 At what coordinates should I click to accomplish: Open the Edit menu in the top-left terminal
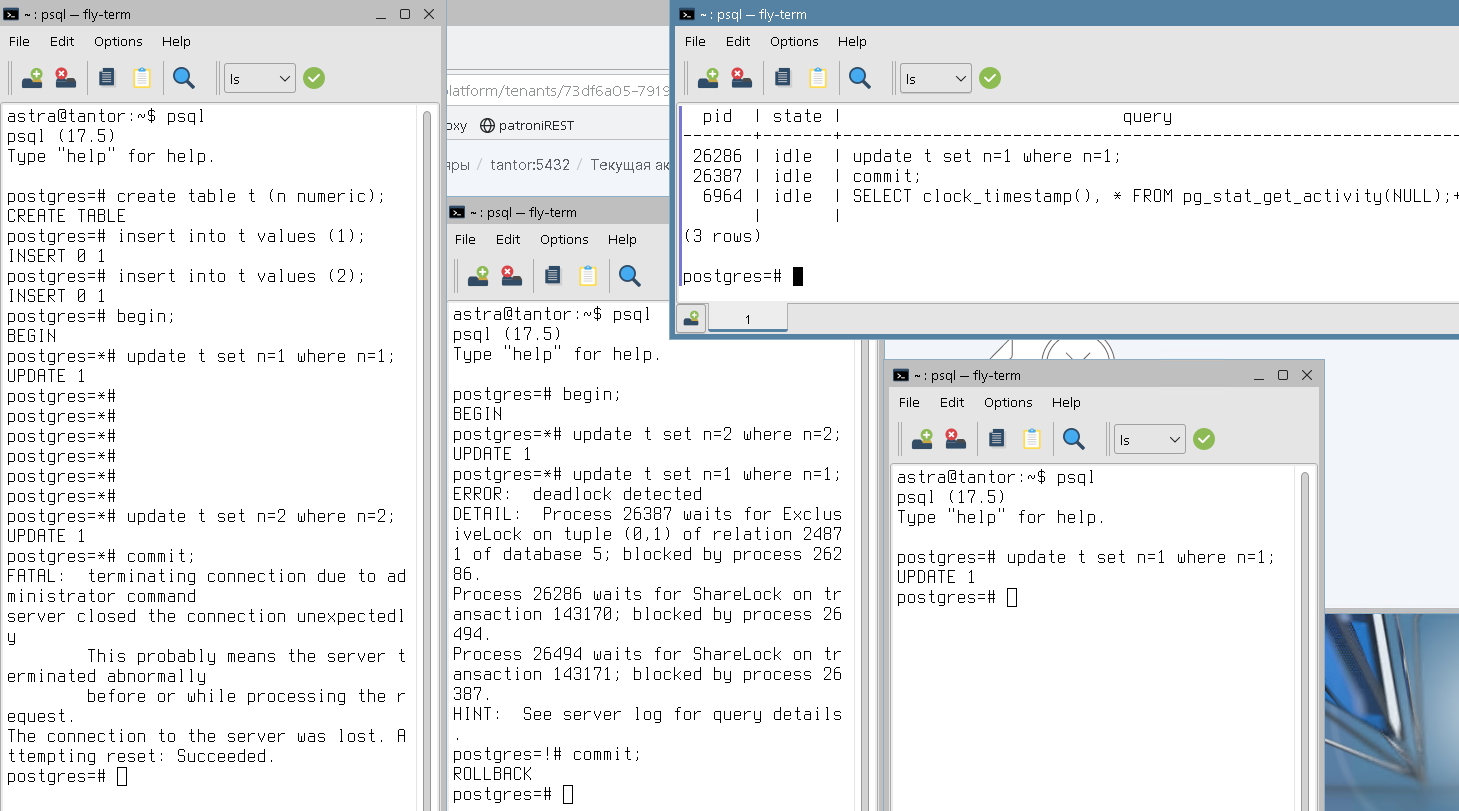tap(62, 41)
